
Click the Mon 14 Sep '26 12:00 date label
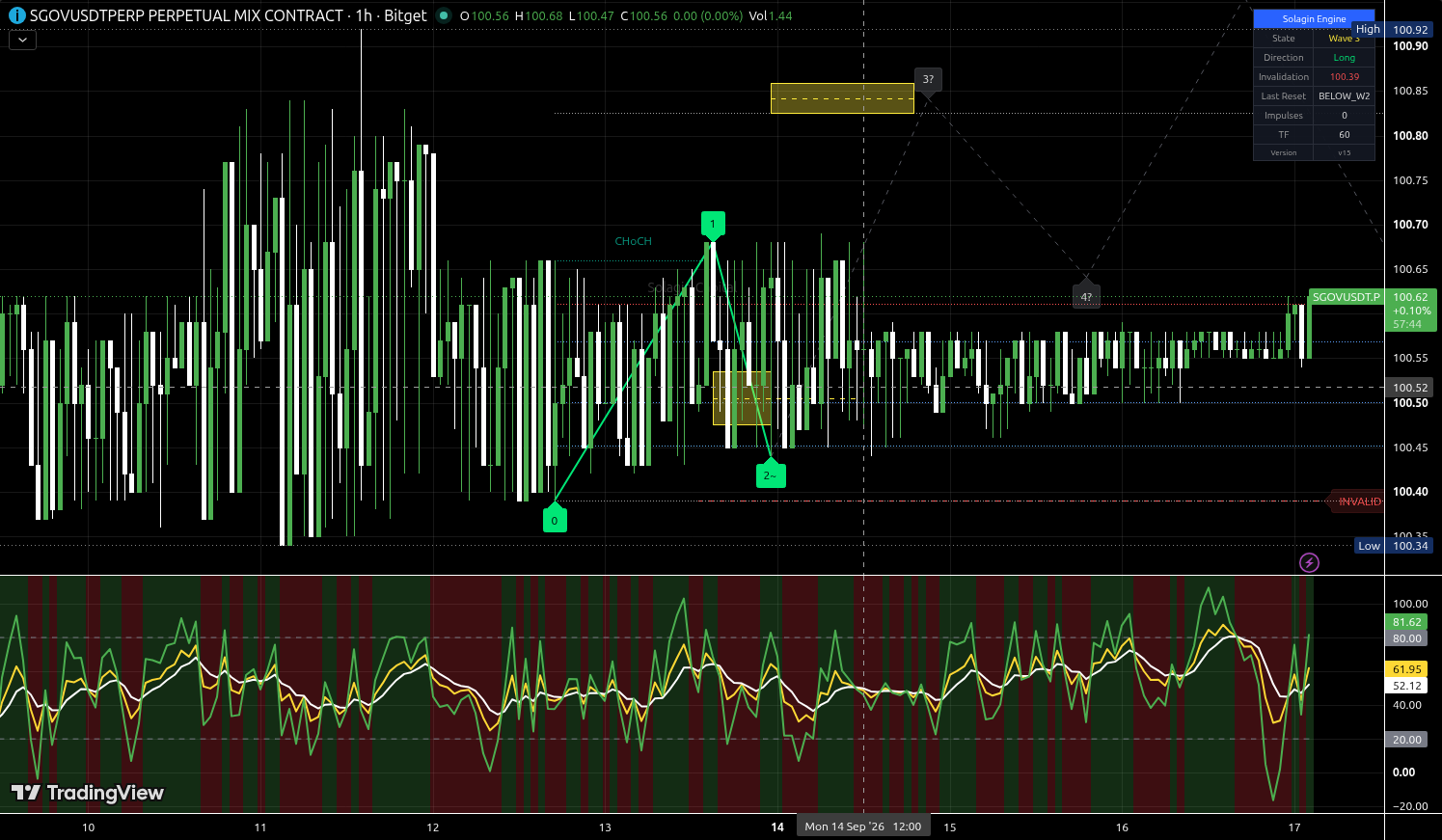point(863,826)
